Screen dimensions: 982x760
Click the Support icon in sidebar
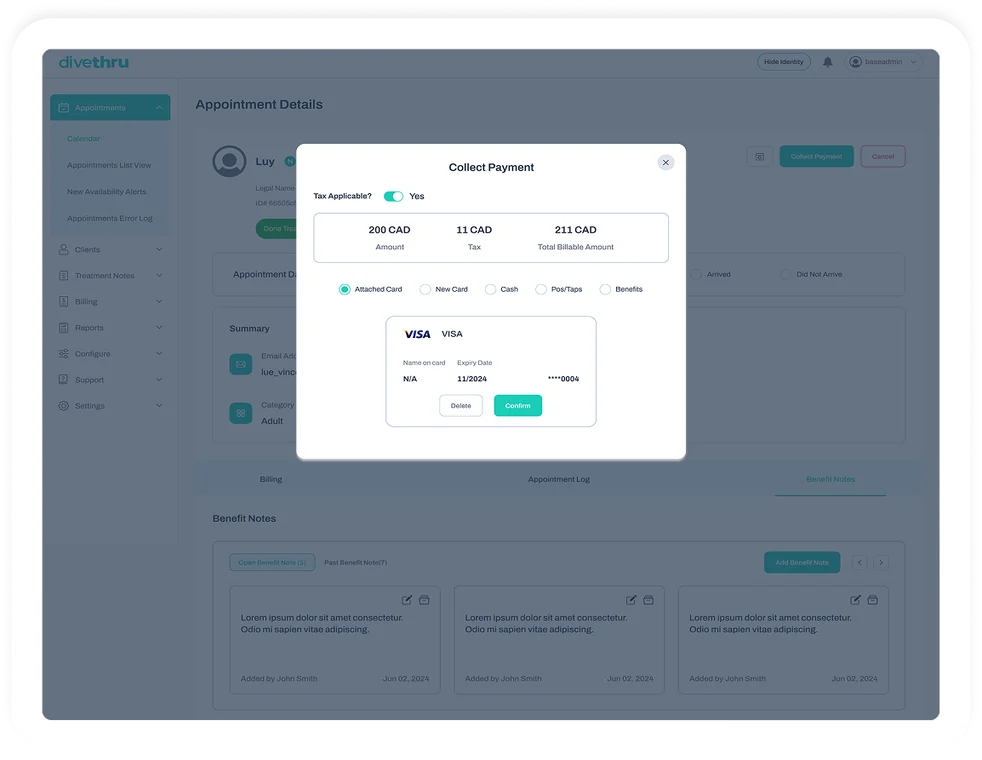(63, 379)
